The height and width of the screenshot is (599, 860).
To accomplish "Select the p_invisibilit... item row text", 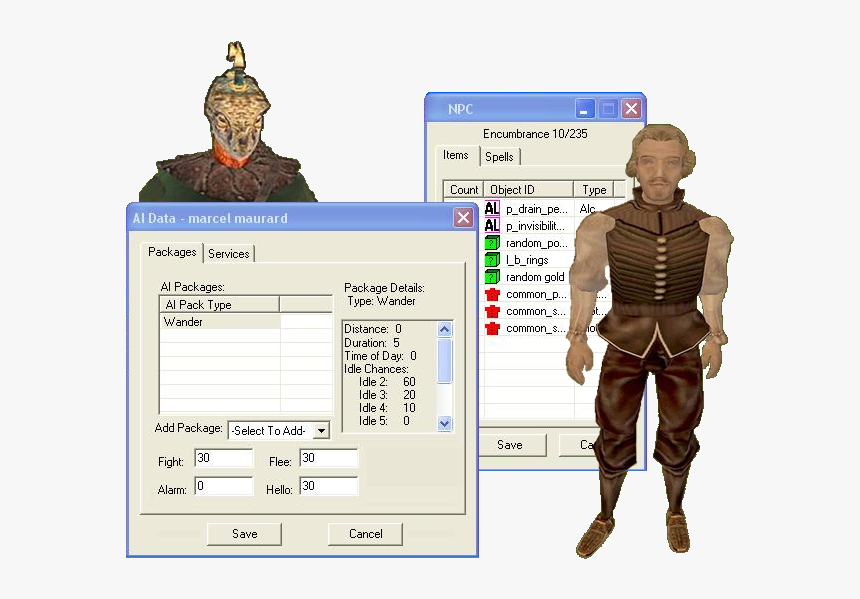I will (535, 226).
